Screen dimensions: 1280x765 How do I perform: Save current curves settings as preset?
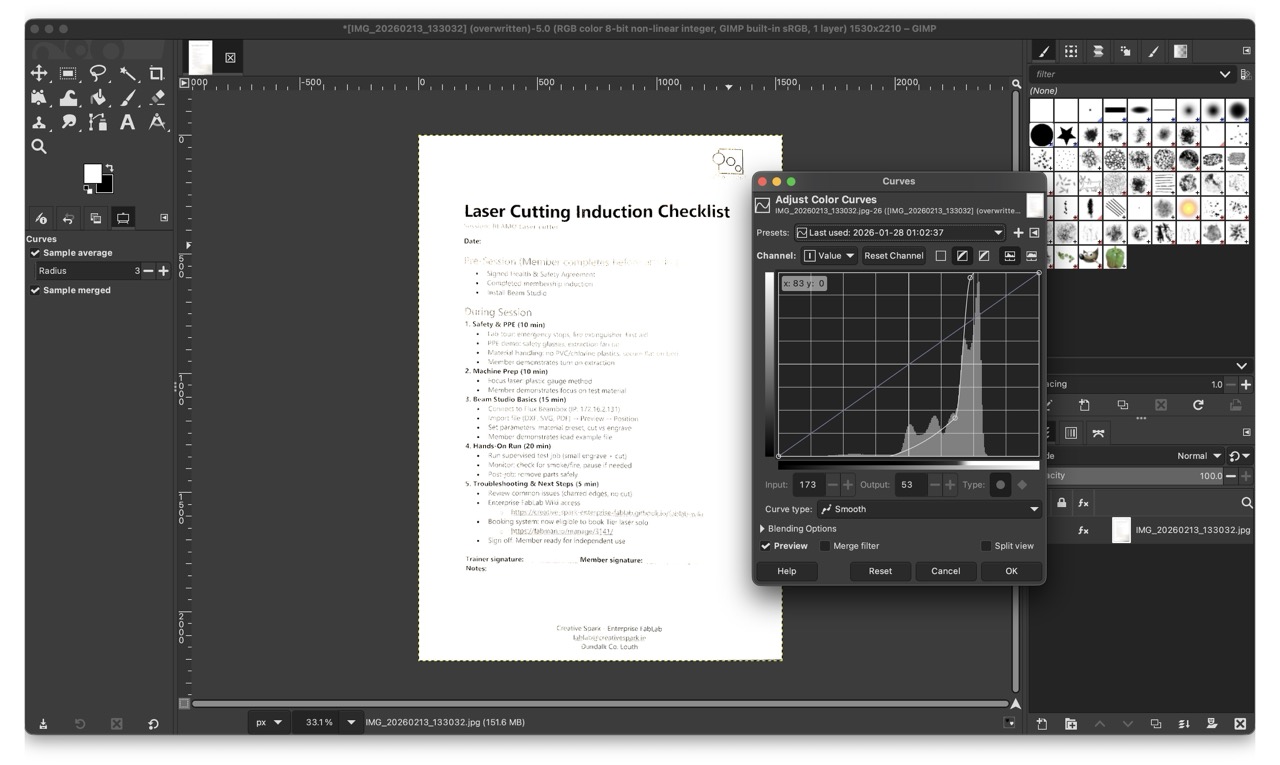click(x=1018, y=233)
